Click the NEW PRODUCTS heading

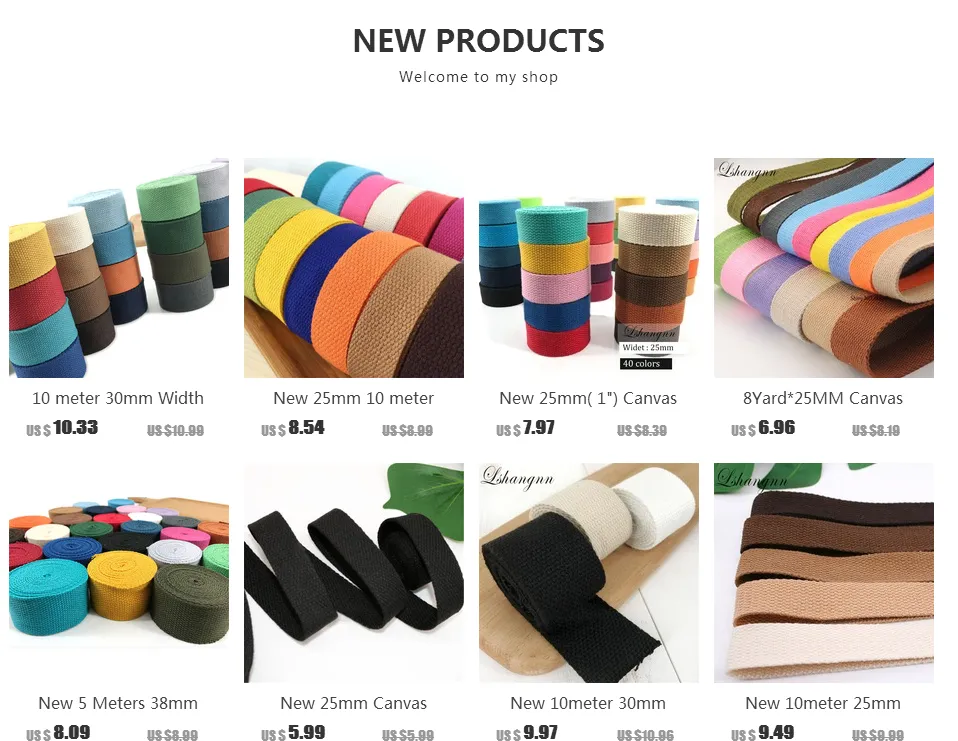(x=478, y=41)
